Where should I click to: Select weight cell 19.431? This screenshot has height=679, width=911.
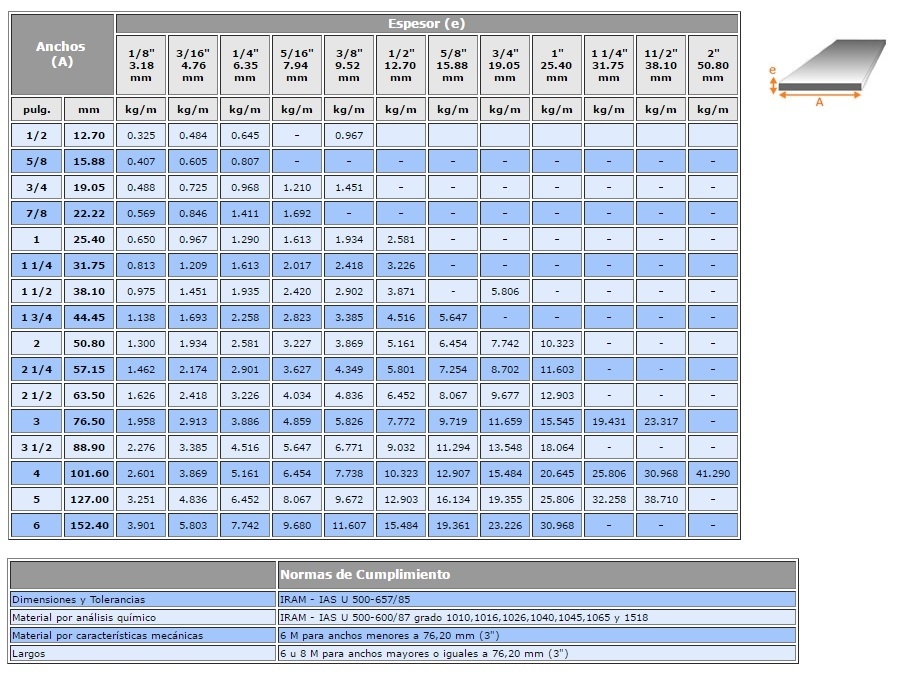(x=609, y=421)
